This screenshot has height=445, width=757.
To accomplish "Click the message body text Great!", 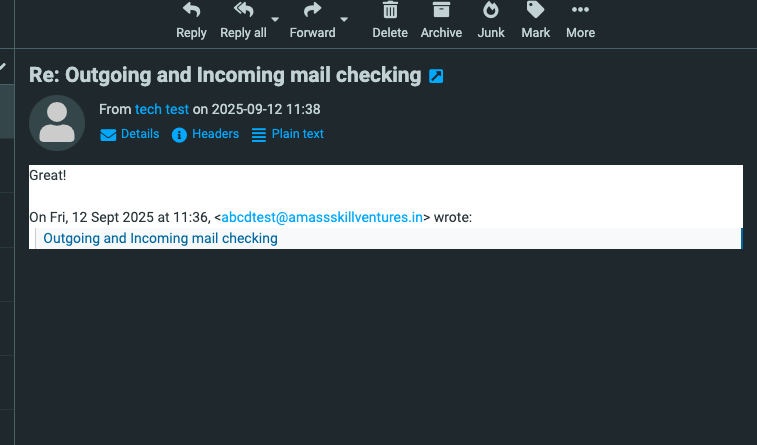I will click(48, 175).
